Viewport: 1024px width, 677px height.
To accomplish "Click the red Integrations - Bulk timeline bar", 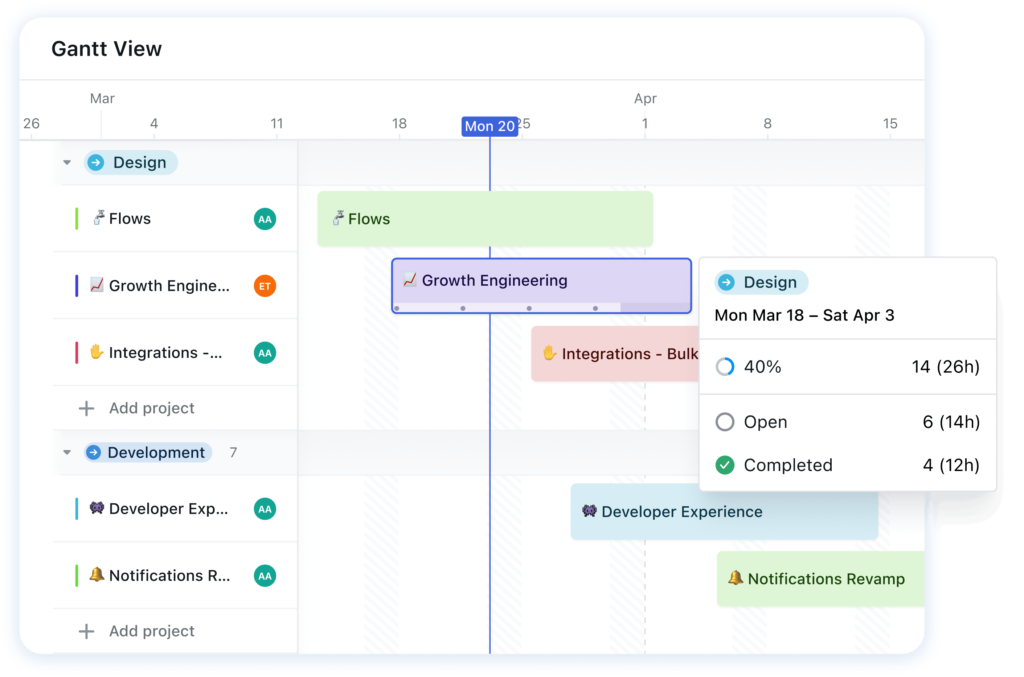I will (x=615, y=354).
